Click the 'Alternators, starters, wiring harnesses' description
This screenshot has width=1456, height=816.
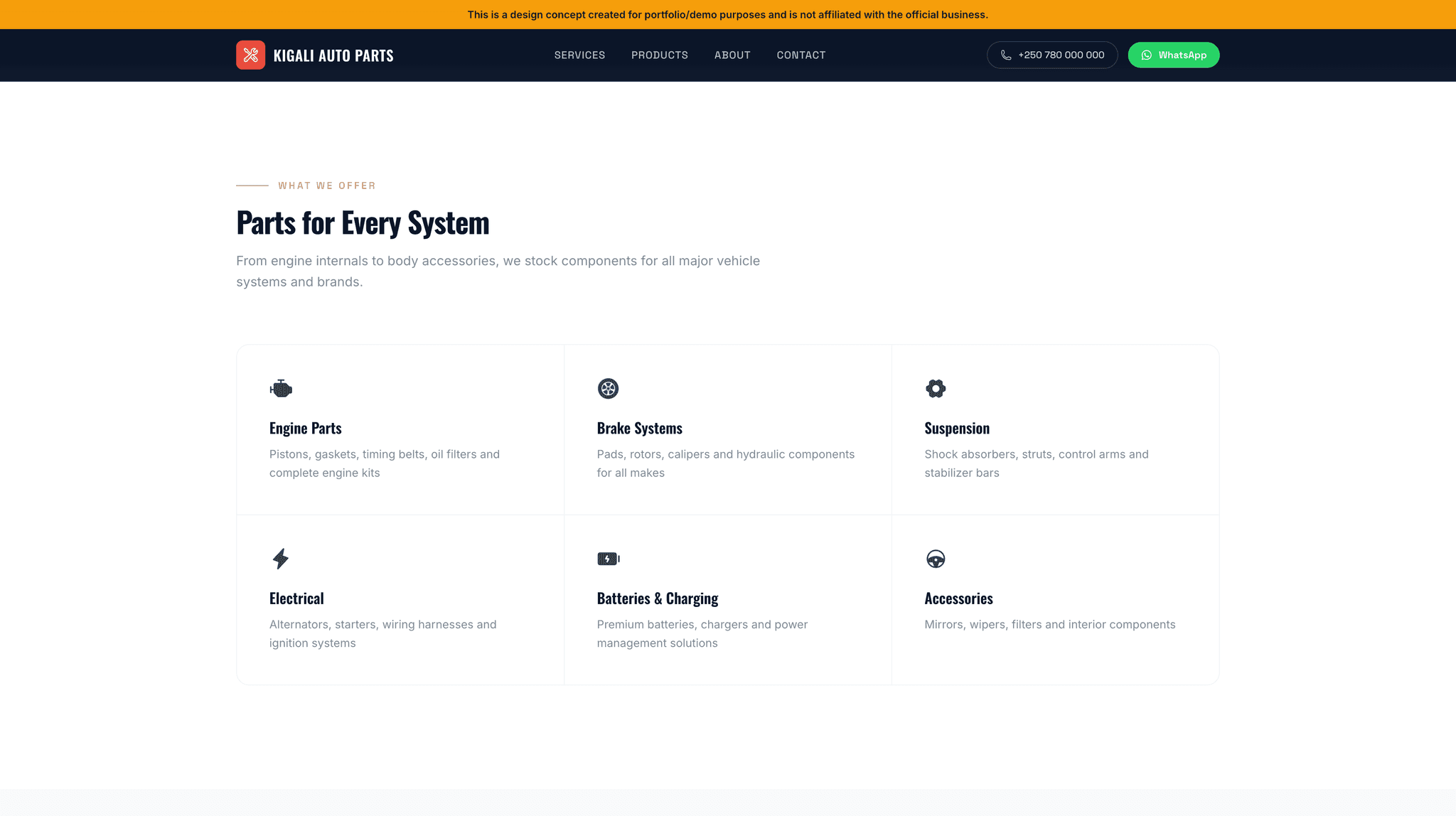(383, 633)
